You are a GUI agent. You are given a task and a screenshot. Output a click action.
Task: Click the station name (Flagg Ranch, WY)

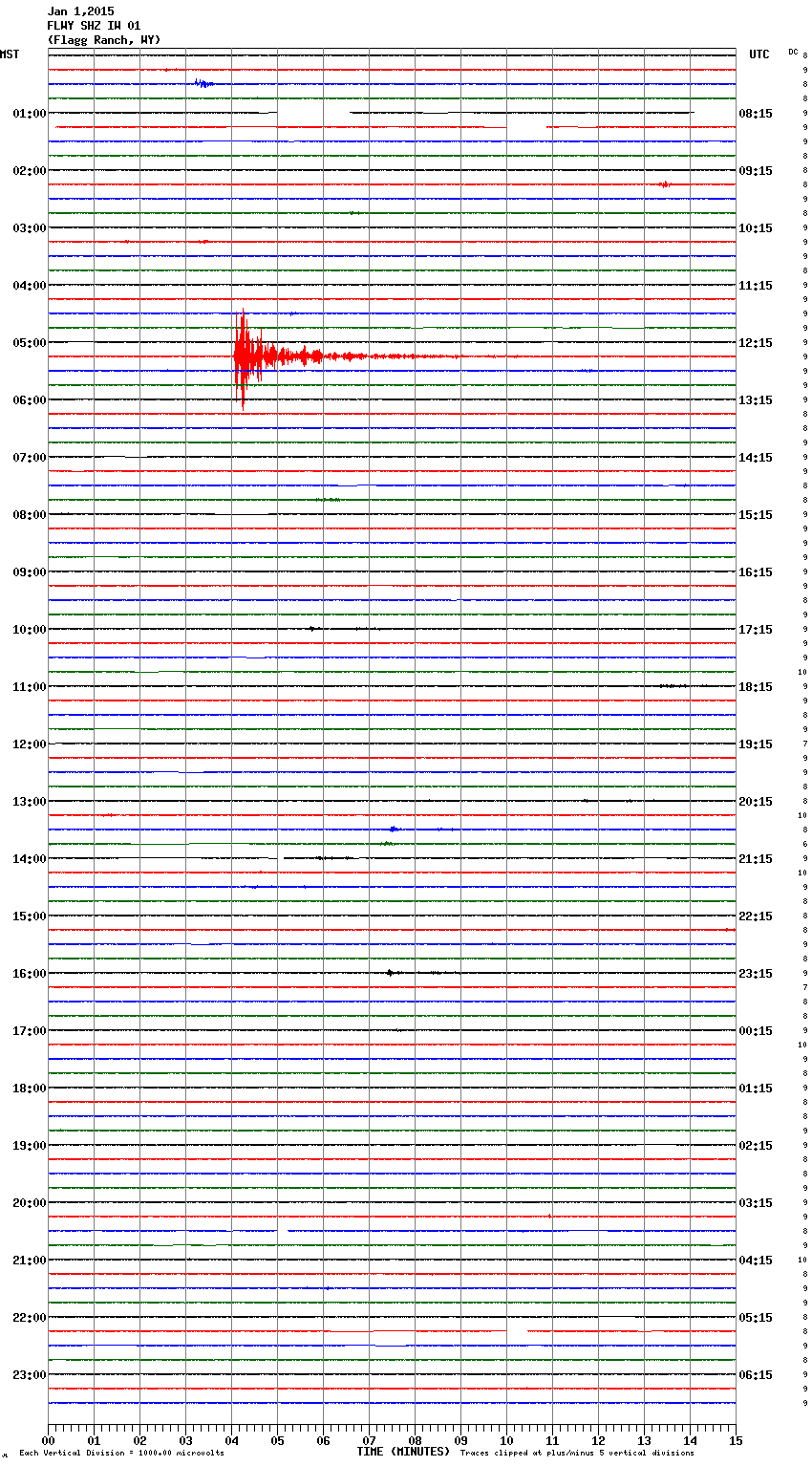[104, 40]
